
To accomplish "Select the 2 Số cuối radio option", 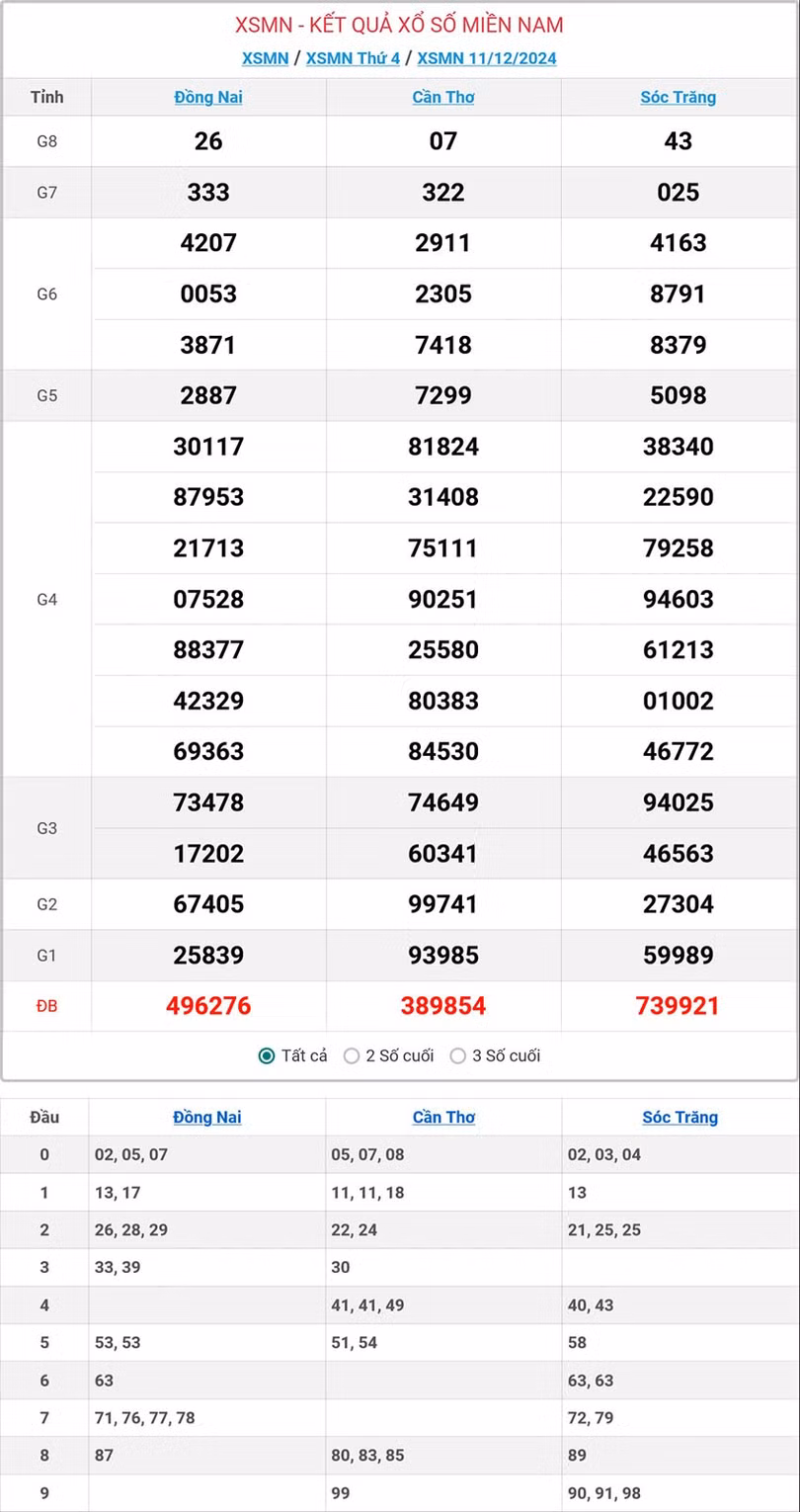I will coord(352,1055).
